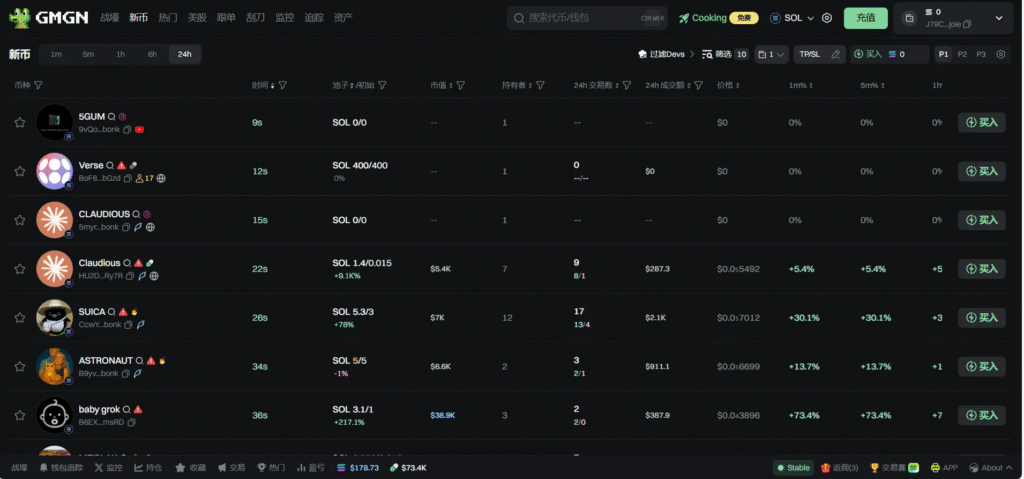Screen dimensions: 1024x479
Task: Open the 热门 navigation menu
Action: (x=167, y=18)
